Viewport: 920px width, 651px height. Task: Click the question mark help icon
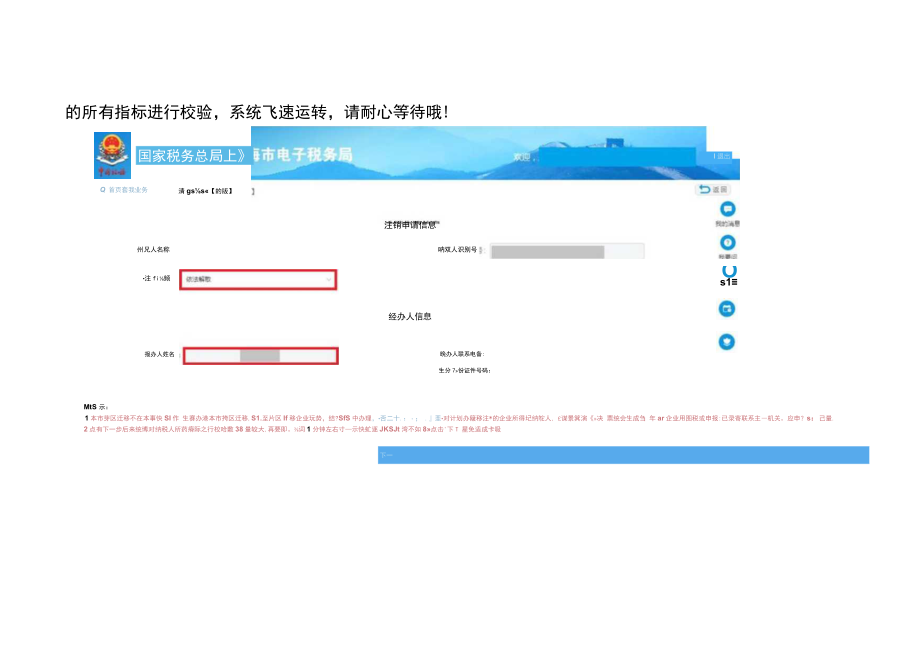(726, 243)
